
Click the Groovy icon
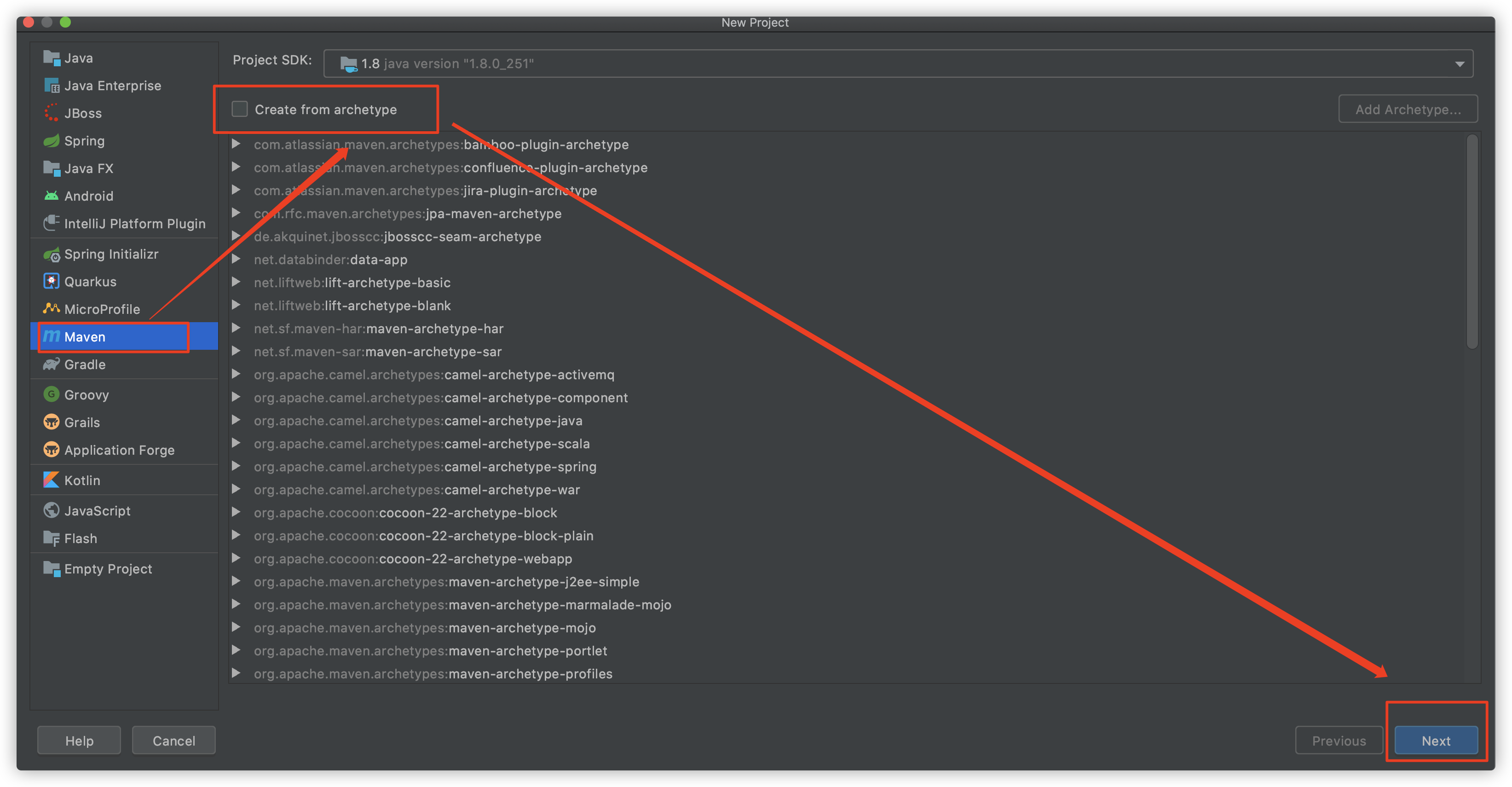pyautogui.click(x=52, y=395)
